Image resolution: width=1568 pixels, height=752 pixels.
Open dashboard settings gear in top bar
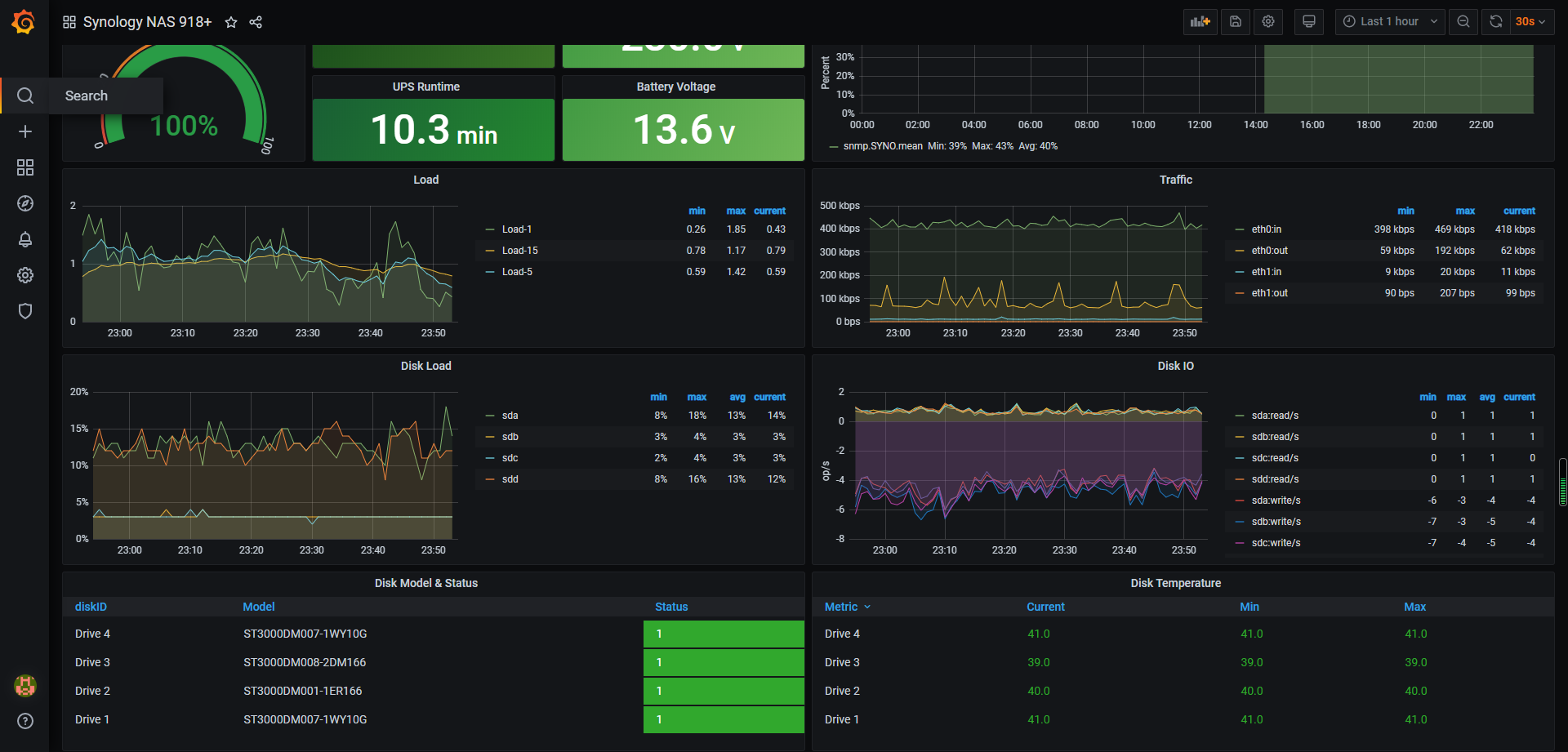click(x=1268, y=22)
